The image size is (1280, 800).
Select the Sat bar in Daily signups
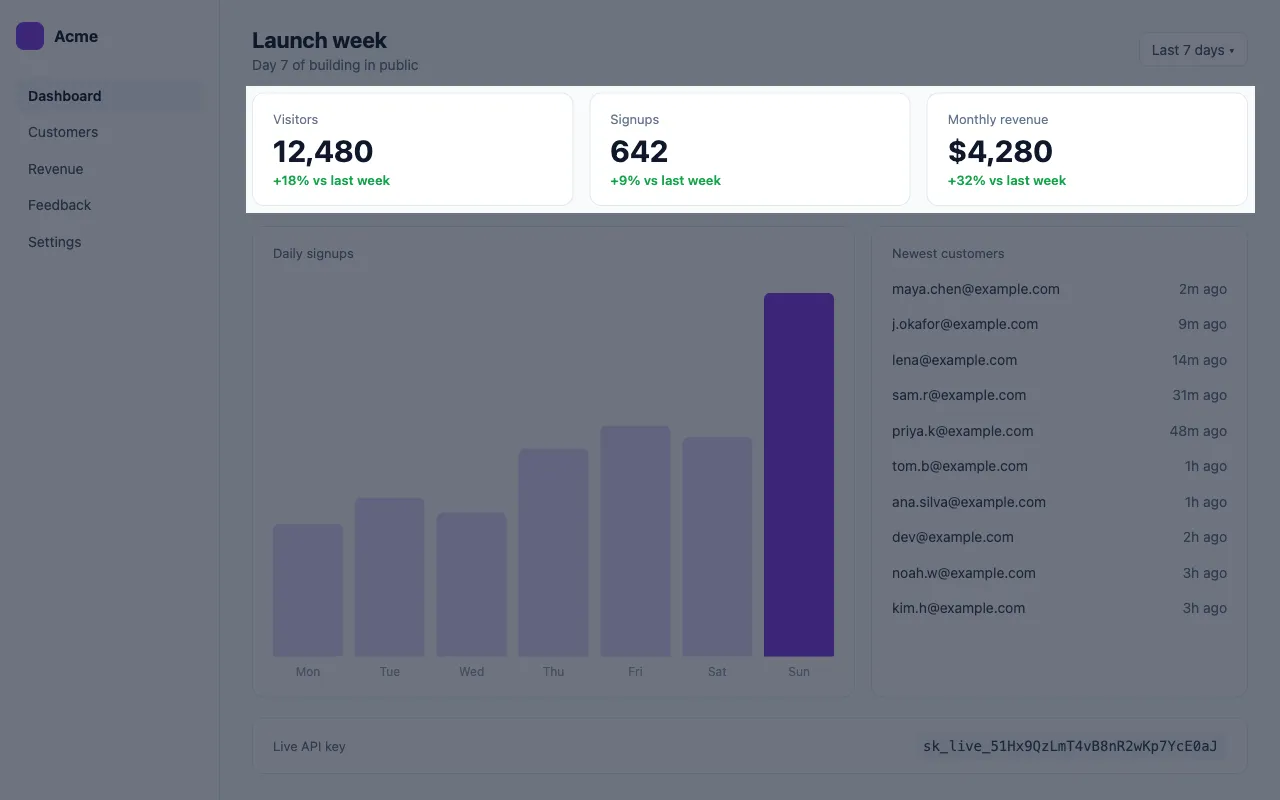717,547
